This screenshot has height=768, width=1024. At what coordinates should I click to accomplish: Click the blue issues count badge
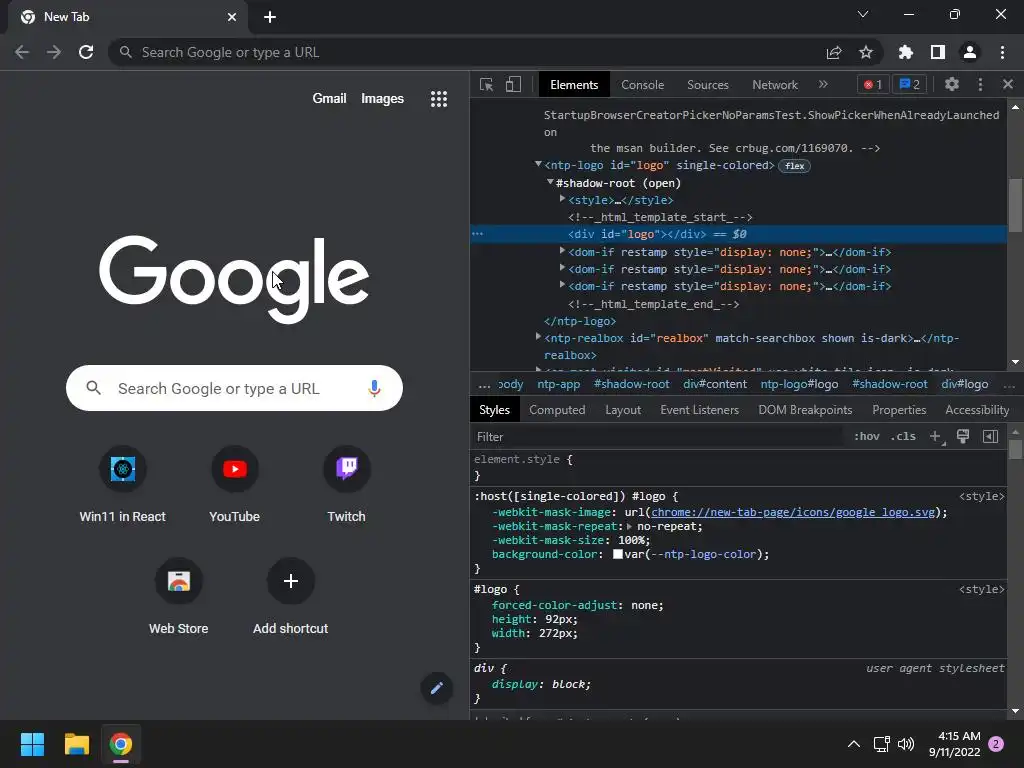[909, 84]
